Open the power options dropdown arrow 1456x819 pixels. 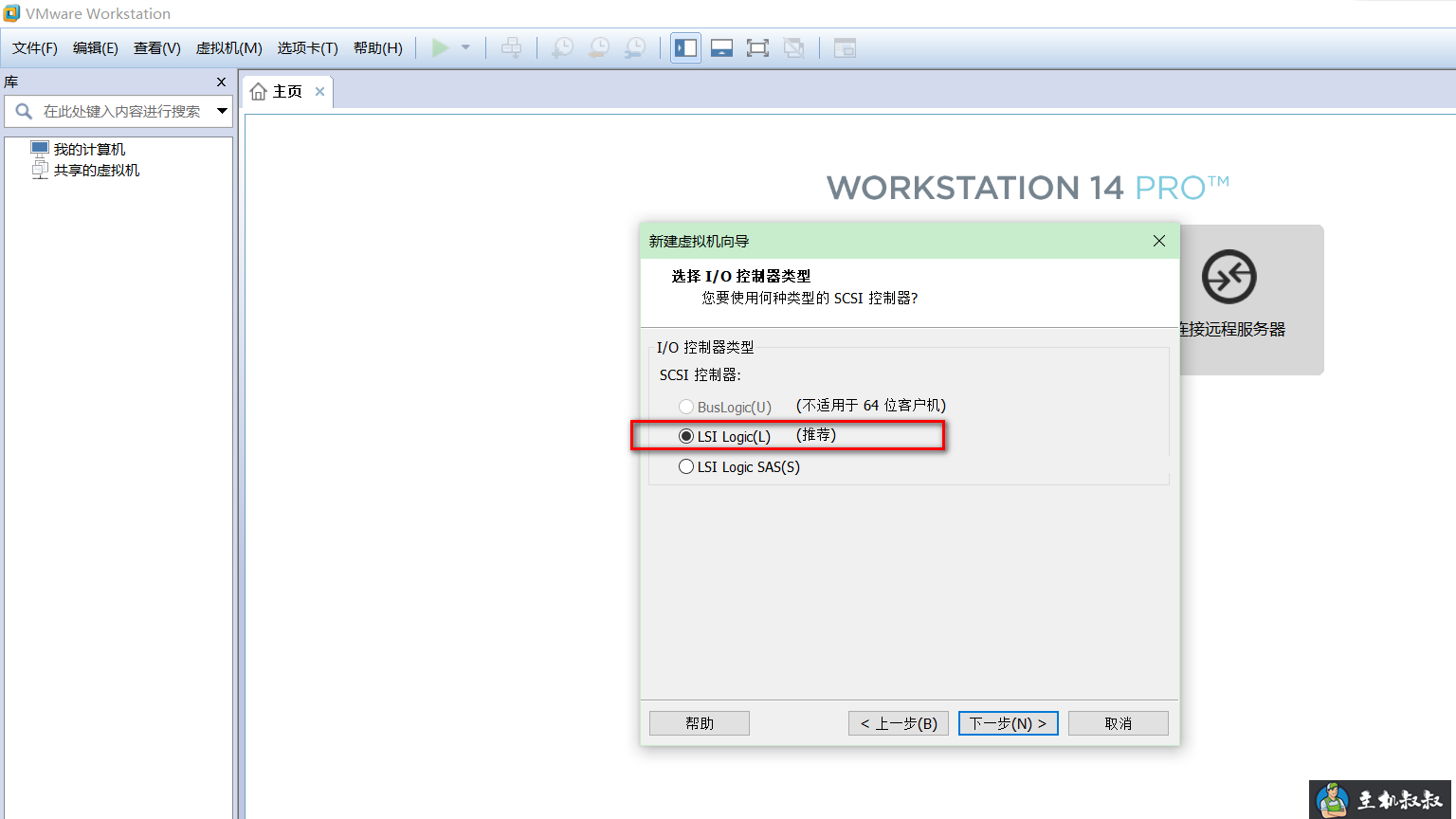pyautogui.click(x=465, y=47)
